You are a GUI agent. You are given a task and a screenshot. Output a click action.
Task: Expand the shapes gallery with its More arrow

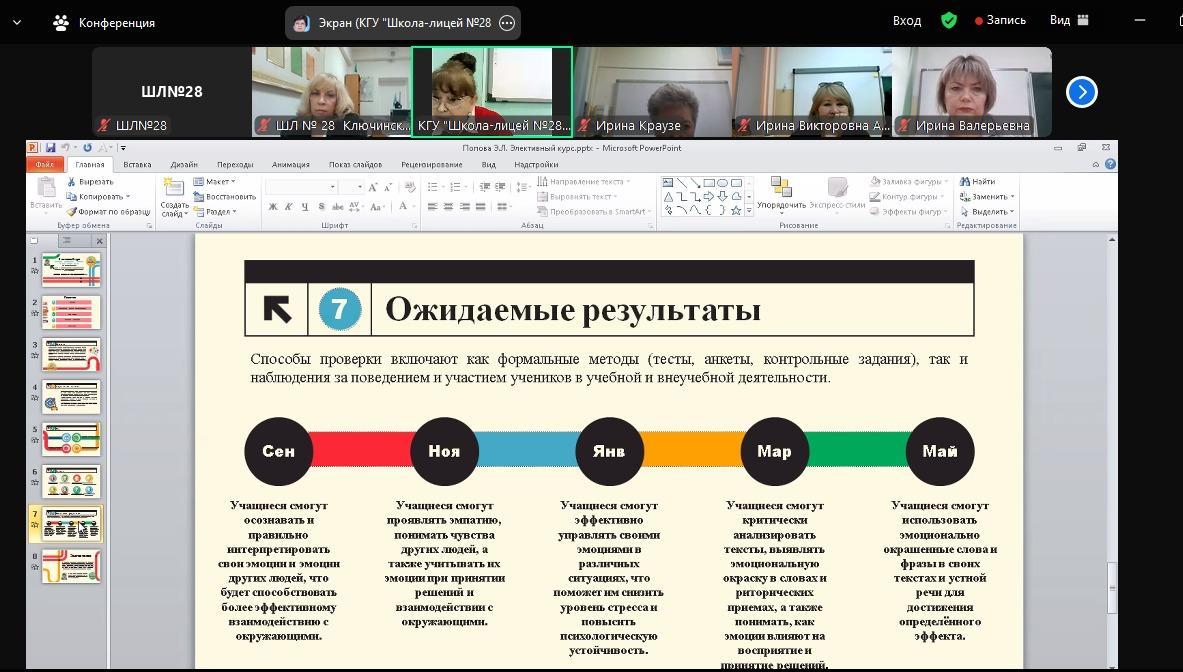point(748,210)
